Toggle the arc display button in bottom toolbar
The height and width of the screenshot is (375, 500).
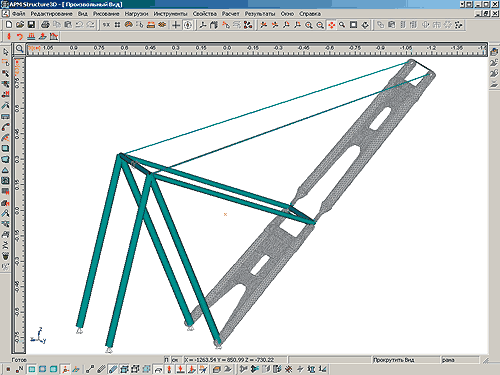[158, 369]
